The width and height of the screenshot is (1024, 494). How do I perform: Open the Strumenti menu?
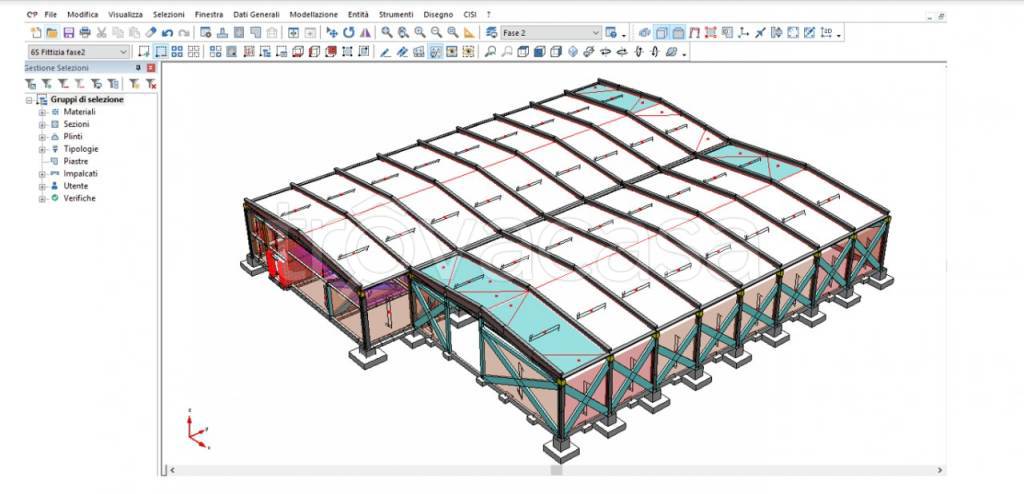point(396,14)
